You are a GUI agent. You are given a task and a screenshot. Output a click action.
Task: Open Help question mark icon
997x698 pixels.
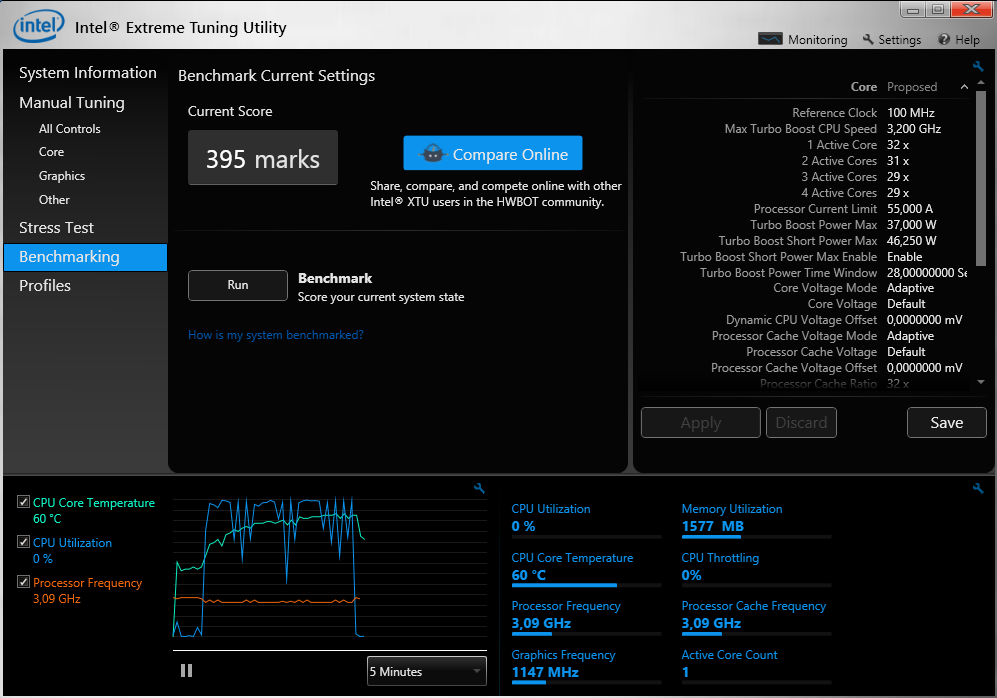(x=944, y=39)
